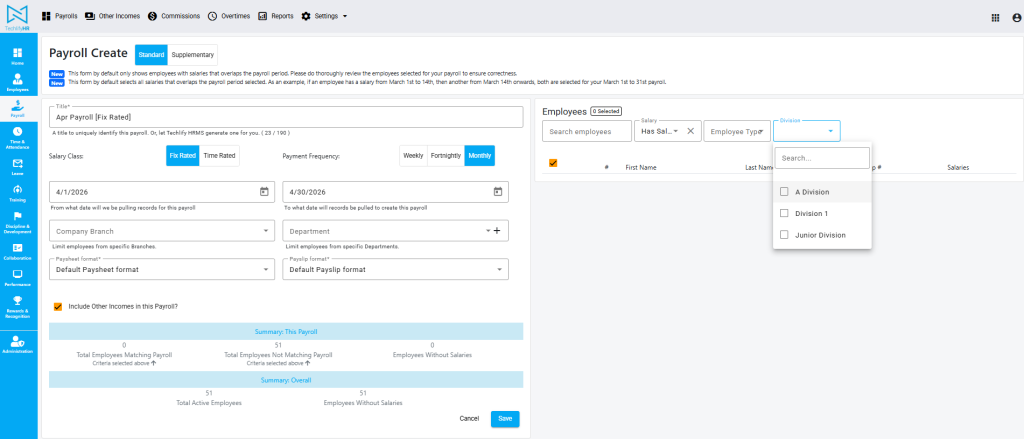Image resolution: width=1024 pixels, height=439 pixels.
Task: Tick the Junior Division checkbox
Action: click(785, 235)
